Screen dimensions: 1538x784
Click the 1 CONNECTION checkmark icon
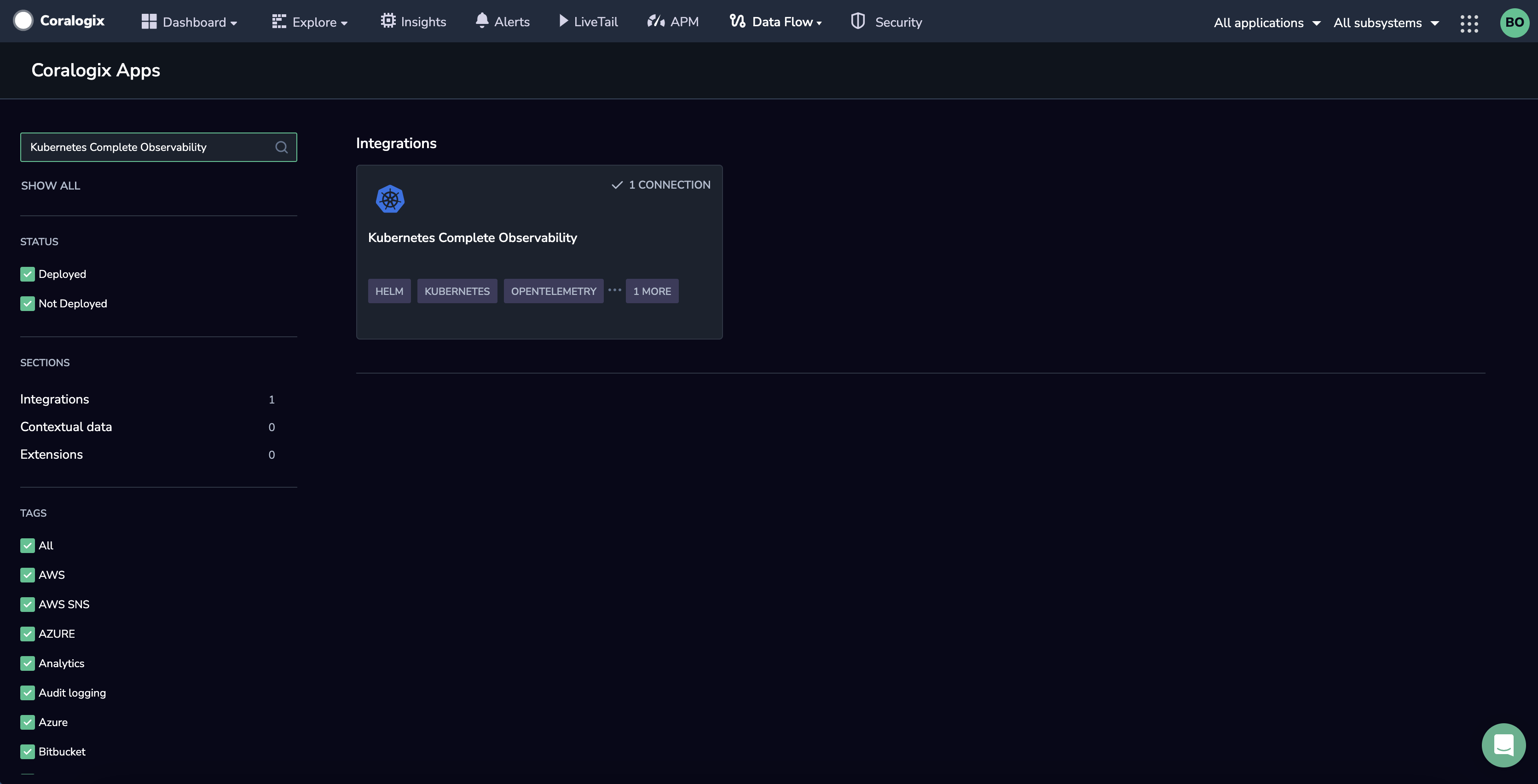(617, 185)
